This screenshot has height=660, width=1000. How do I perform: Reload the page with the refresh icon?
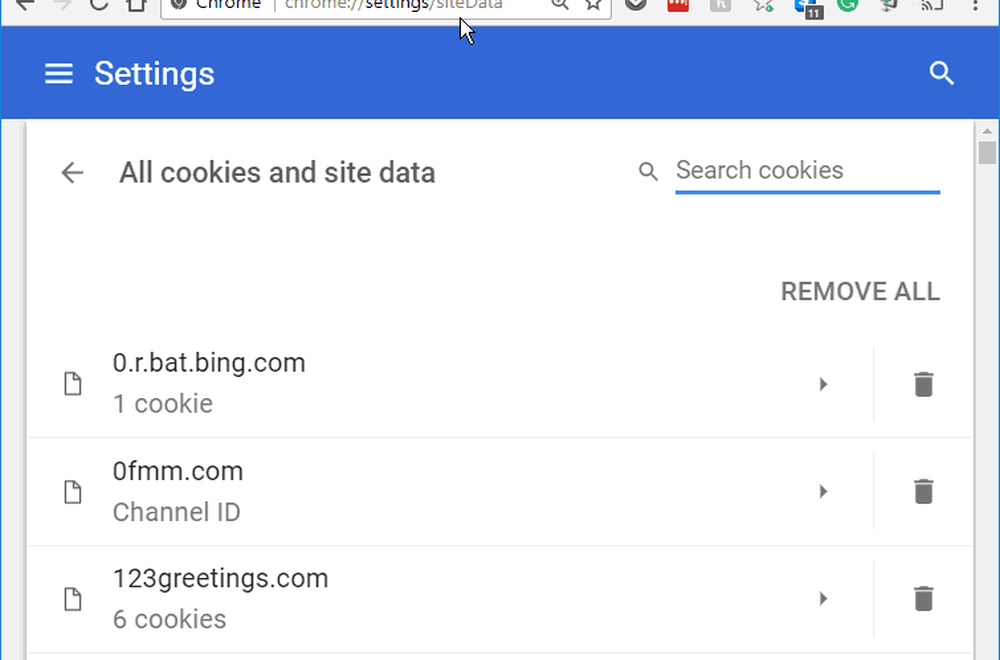coord(98,5)
